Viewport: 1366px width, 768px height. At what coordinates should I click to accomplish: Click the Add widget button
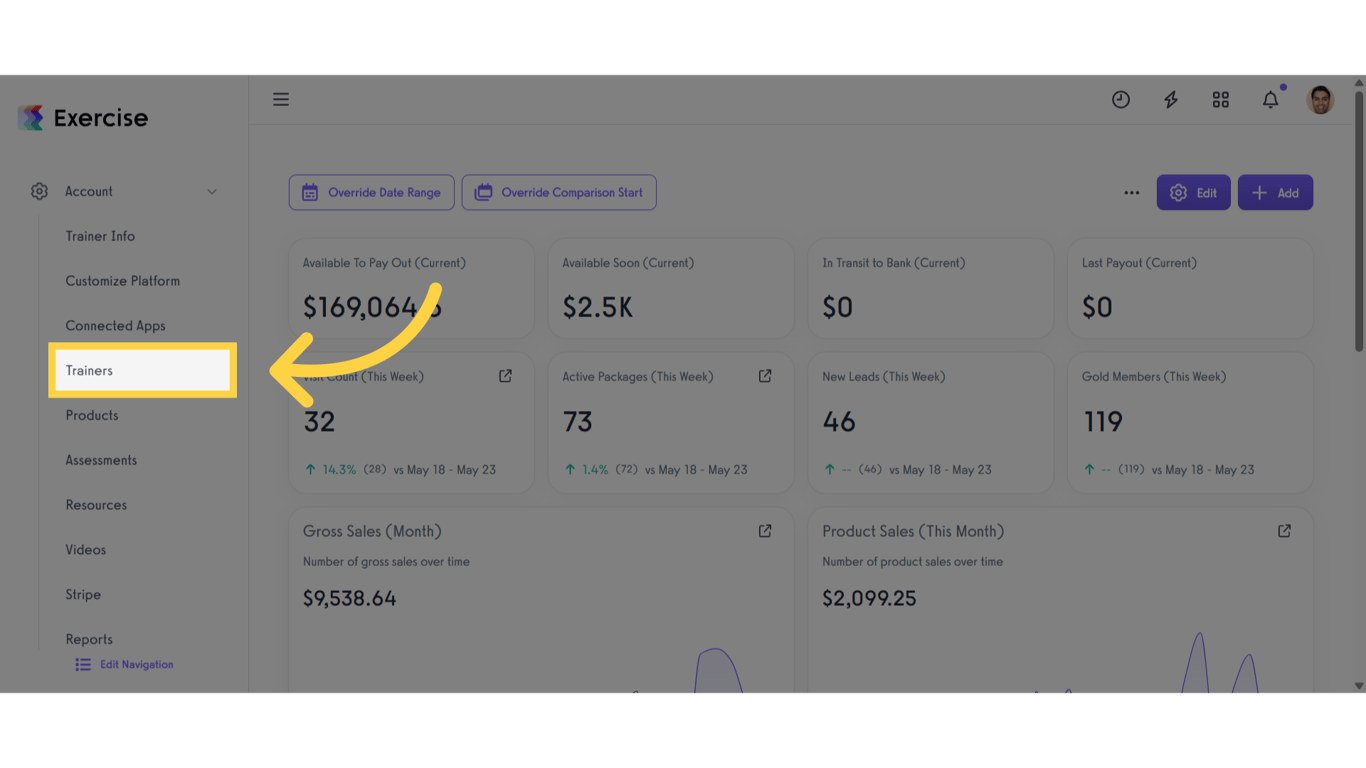pyautogui.click(x=1275, y=193)
